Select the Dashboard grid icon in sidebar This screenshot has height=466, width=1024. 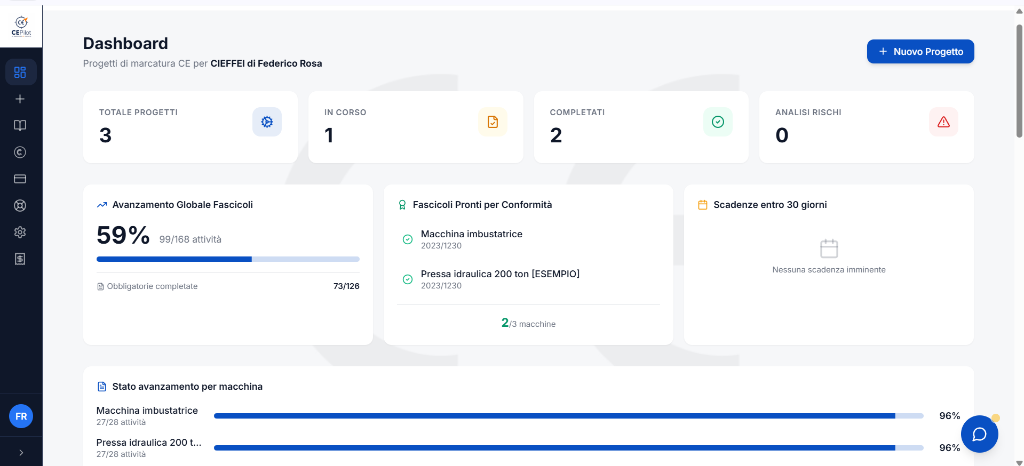20,72
